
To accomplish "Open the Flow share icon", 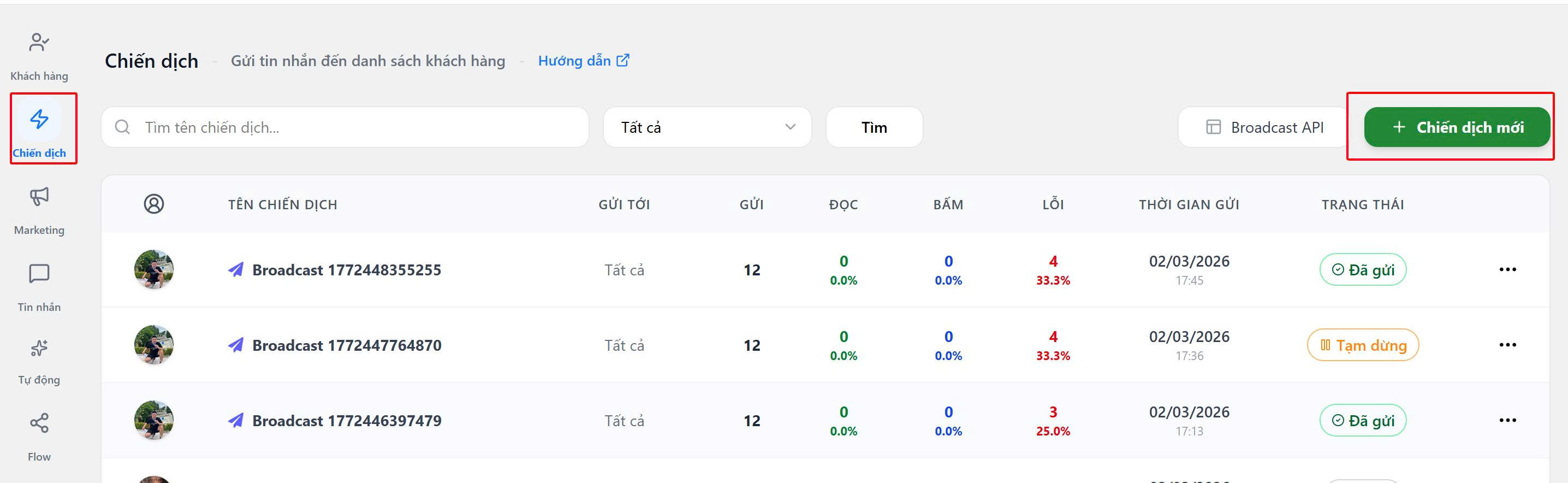I will click(x=39, y=423).
